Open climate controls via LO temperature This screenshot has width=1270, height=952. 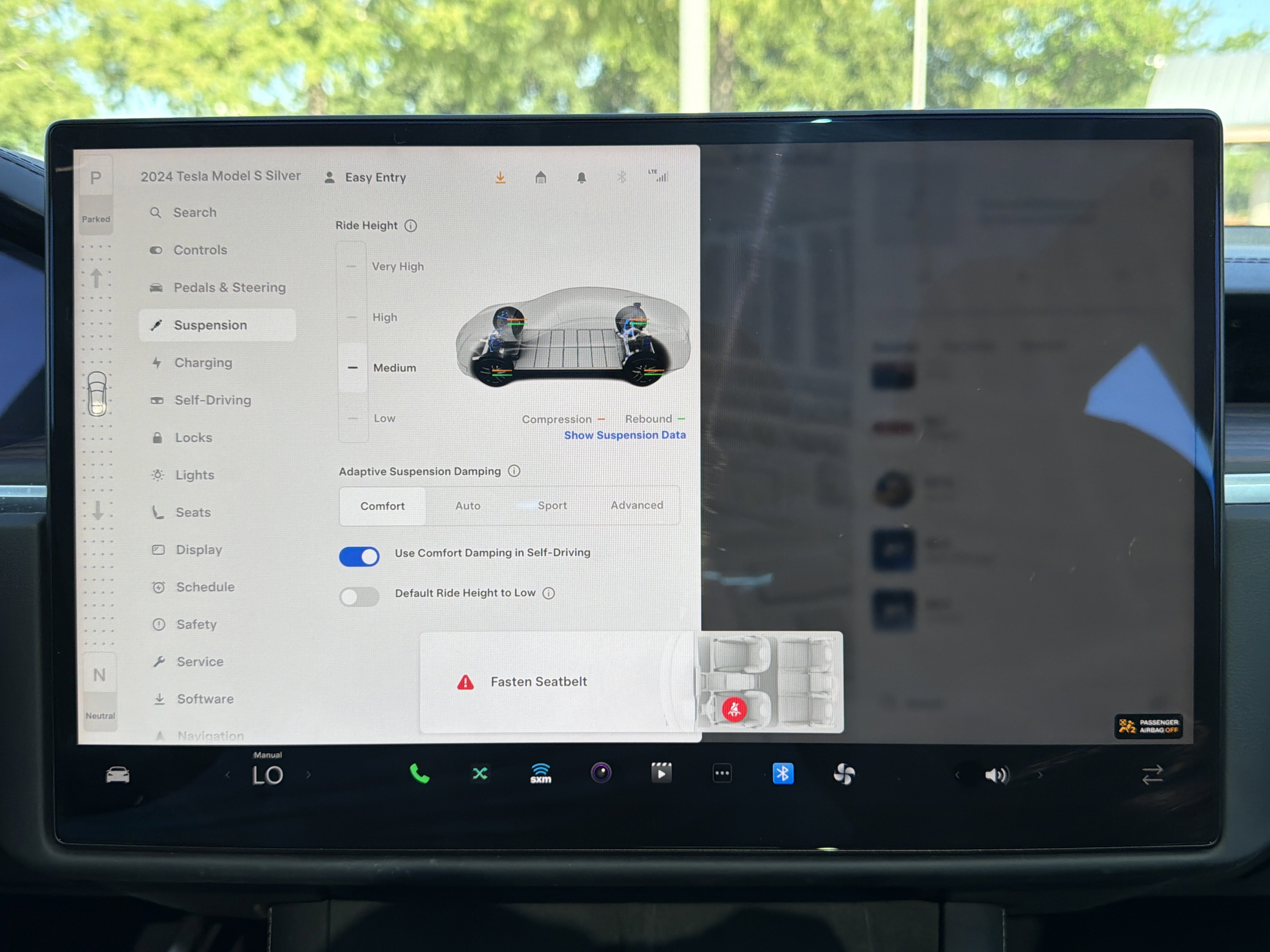267,775
